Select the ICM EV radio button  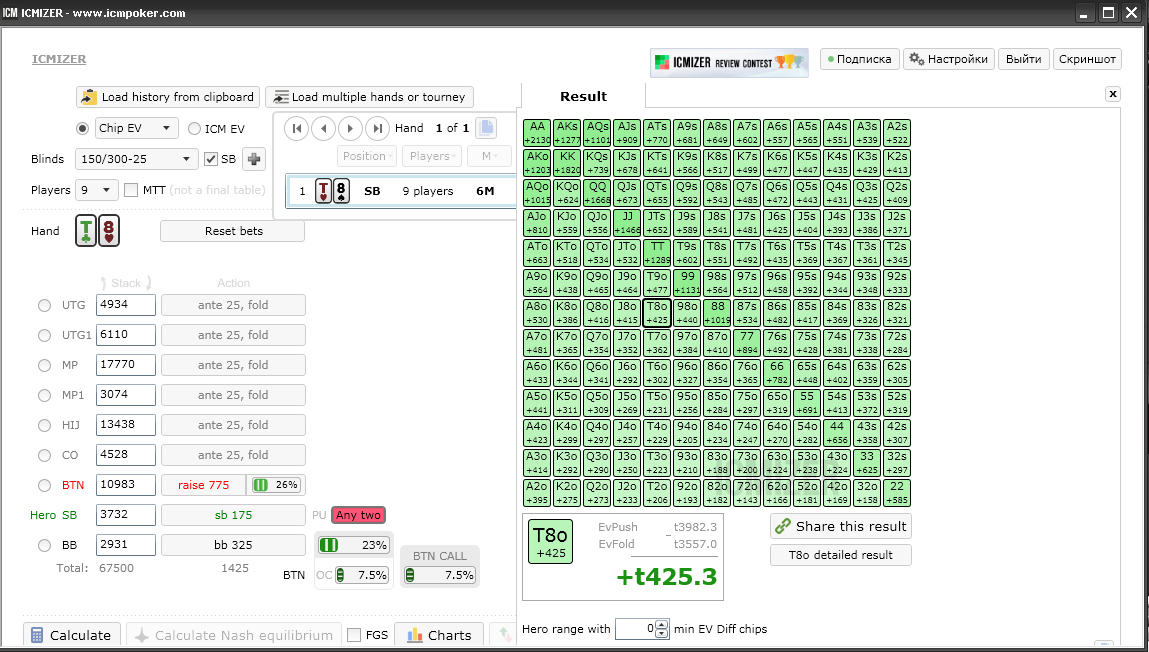194,129
